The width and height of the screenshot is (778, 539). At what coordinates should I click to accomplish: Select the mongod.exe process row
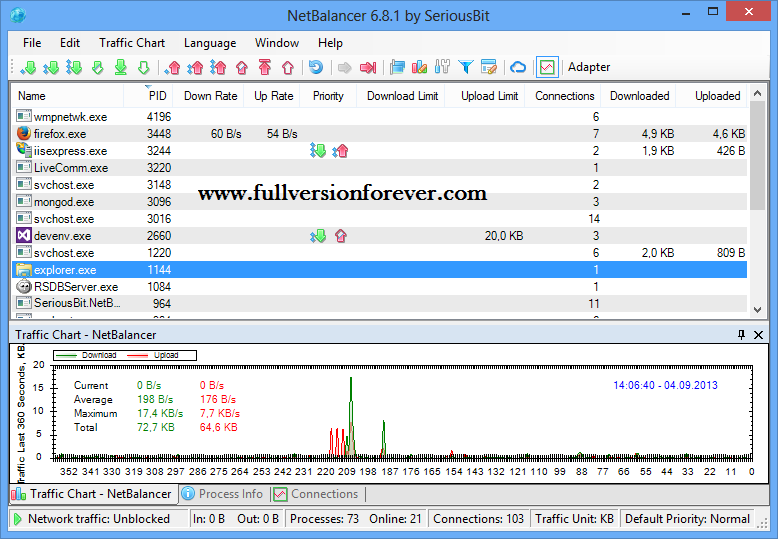(380, 202)
